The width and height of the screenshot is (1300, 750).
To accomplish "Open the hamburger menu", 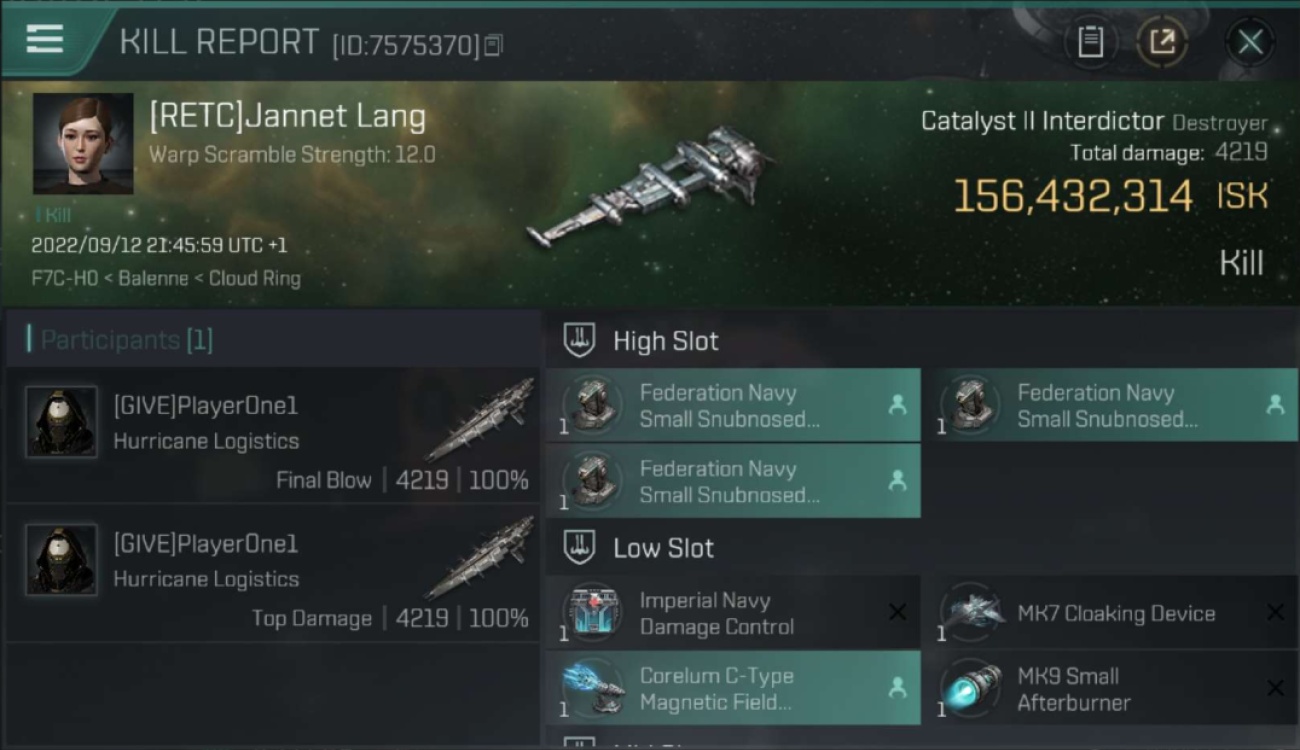I will (x=45, y=39).
